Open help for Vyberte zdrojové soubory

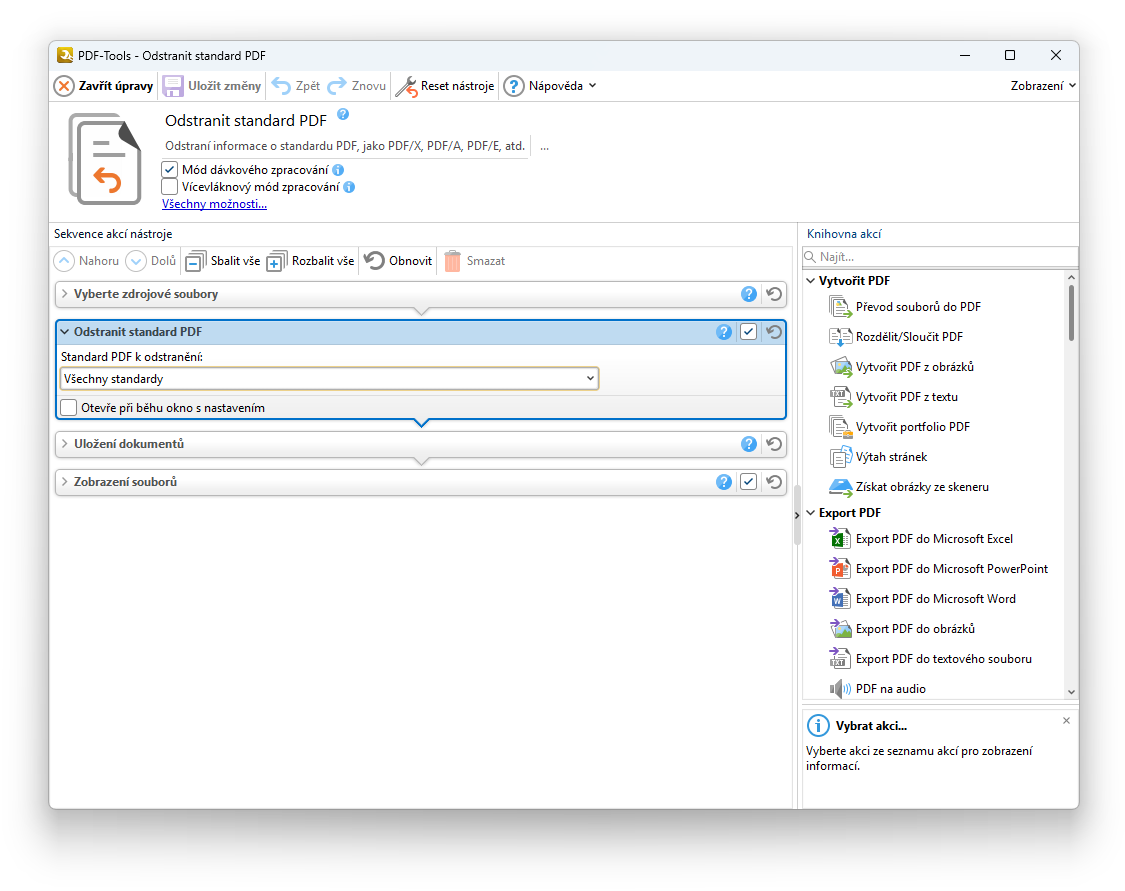pyautogui.click(x=748, y=294)
